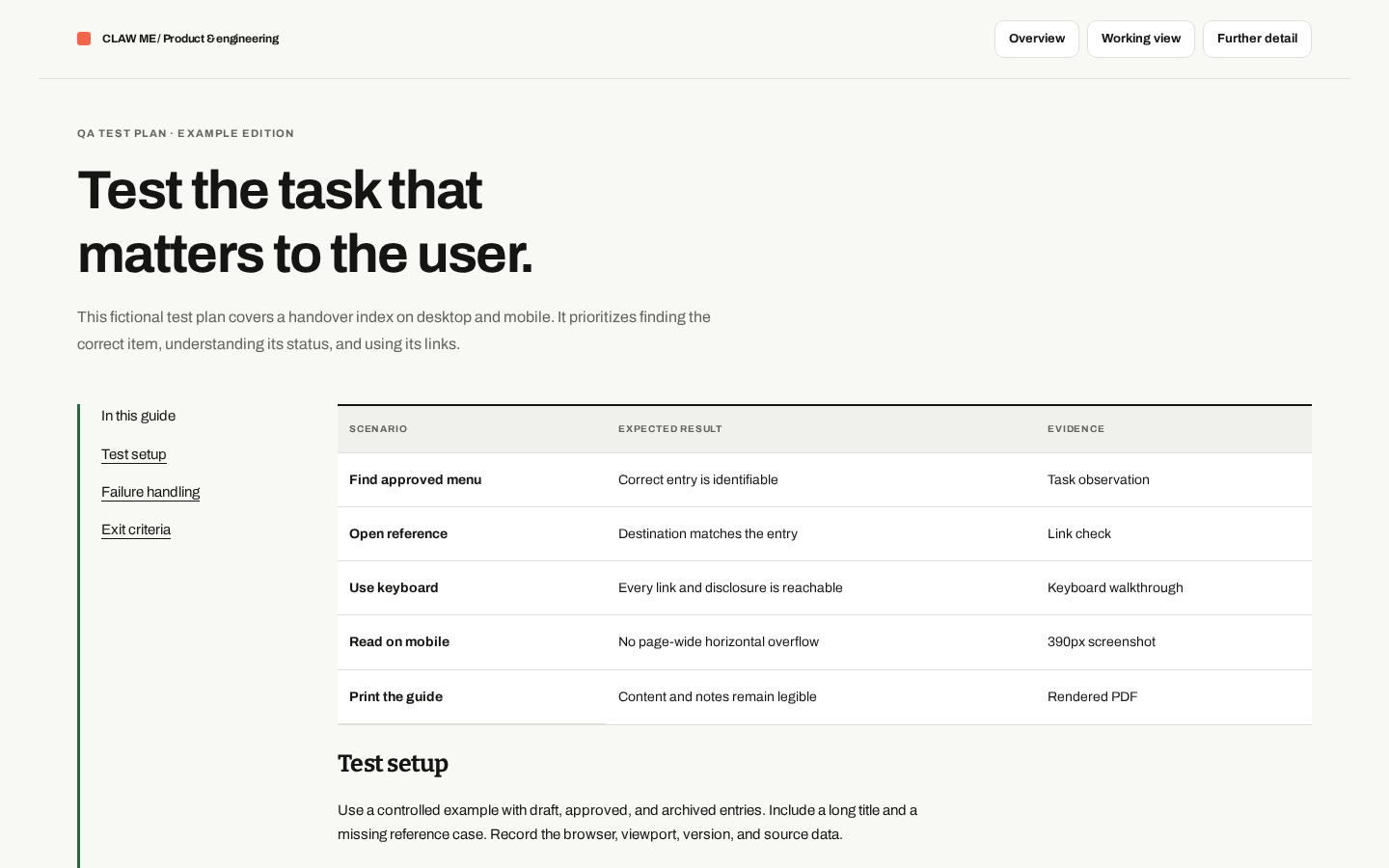Click the Task observation evidence cell
Image resolution: width=1389 pixels, height=868 pixels.
[x=1174, y=480]
